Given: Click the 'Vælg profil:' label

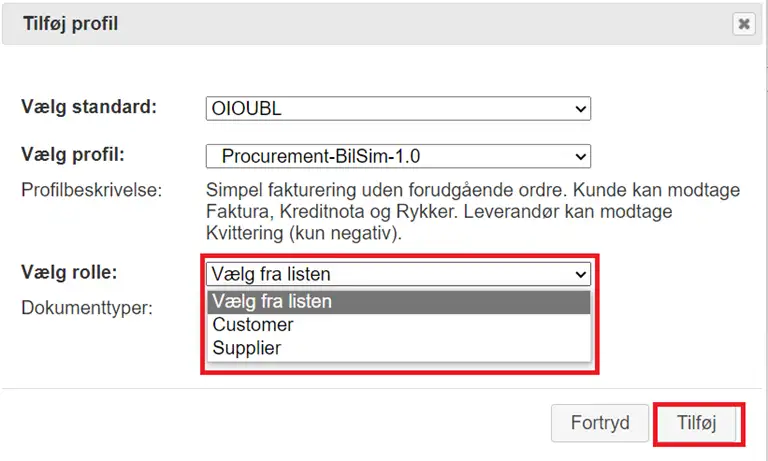Looking at the screenshot, I should coord(78,155).
